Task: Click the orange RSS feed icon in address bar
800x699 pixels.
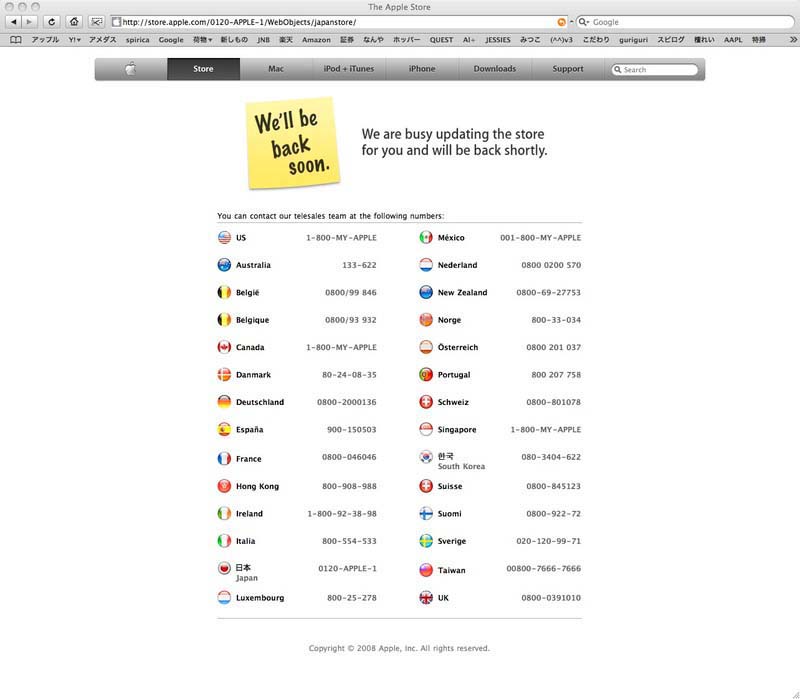Action: click(561, 22)
